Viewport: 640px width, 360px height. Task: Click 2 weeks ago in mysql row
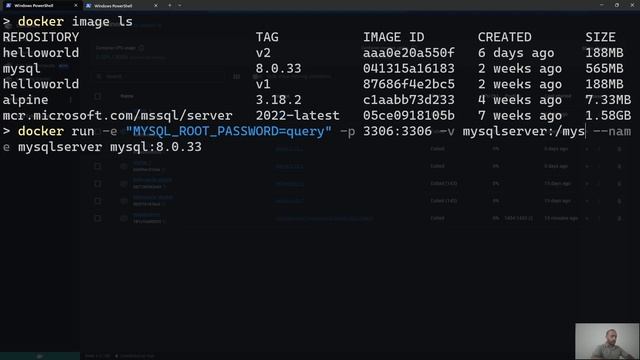pos(520,69)
